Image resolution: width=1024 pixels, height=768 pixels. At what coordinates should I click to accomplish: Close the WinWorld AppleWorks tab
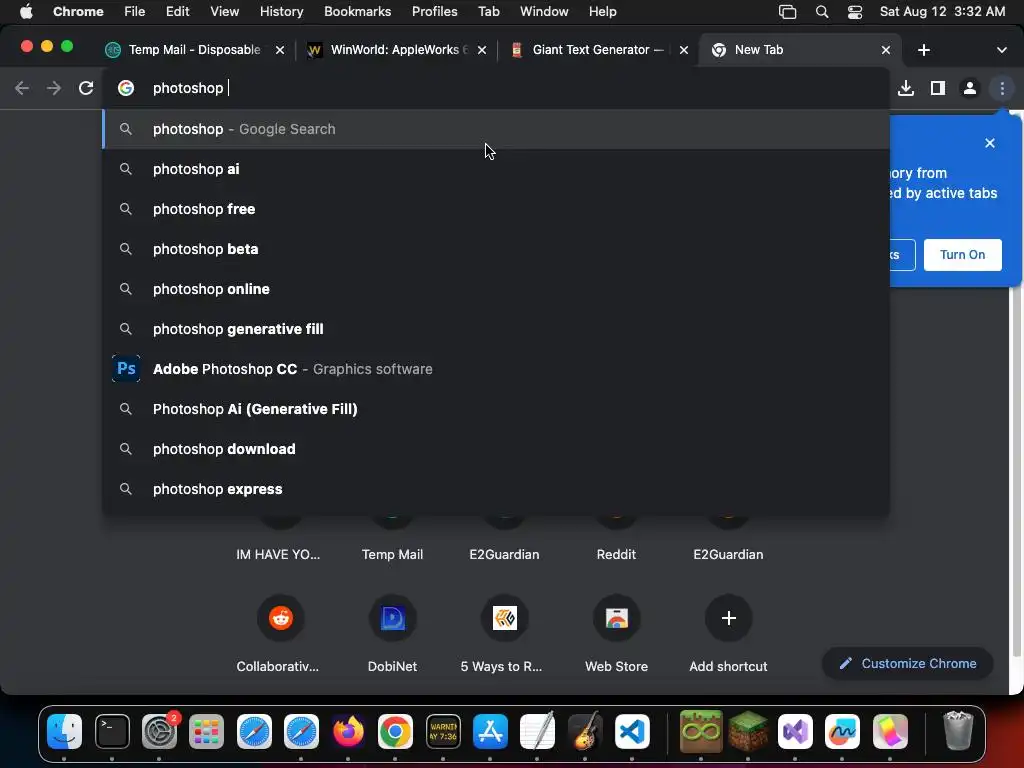[482, 50]
